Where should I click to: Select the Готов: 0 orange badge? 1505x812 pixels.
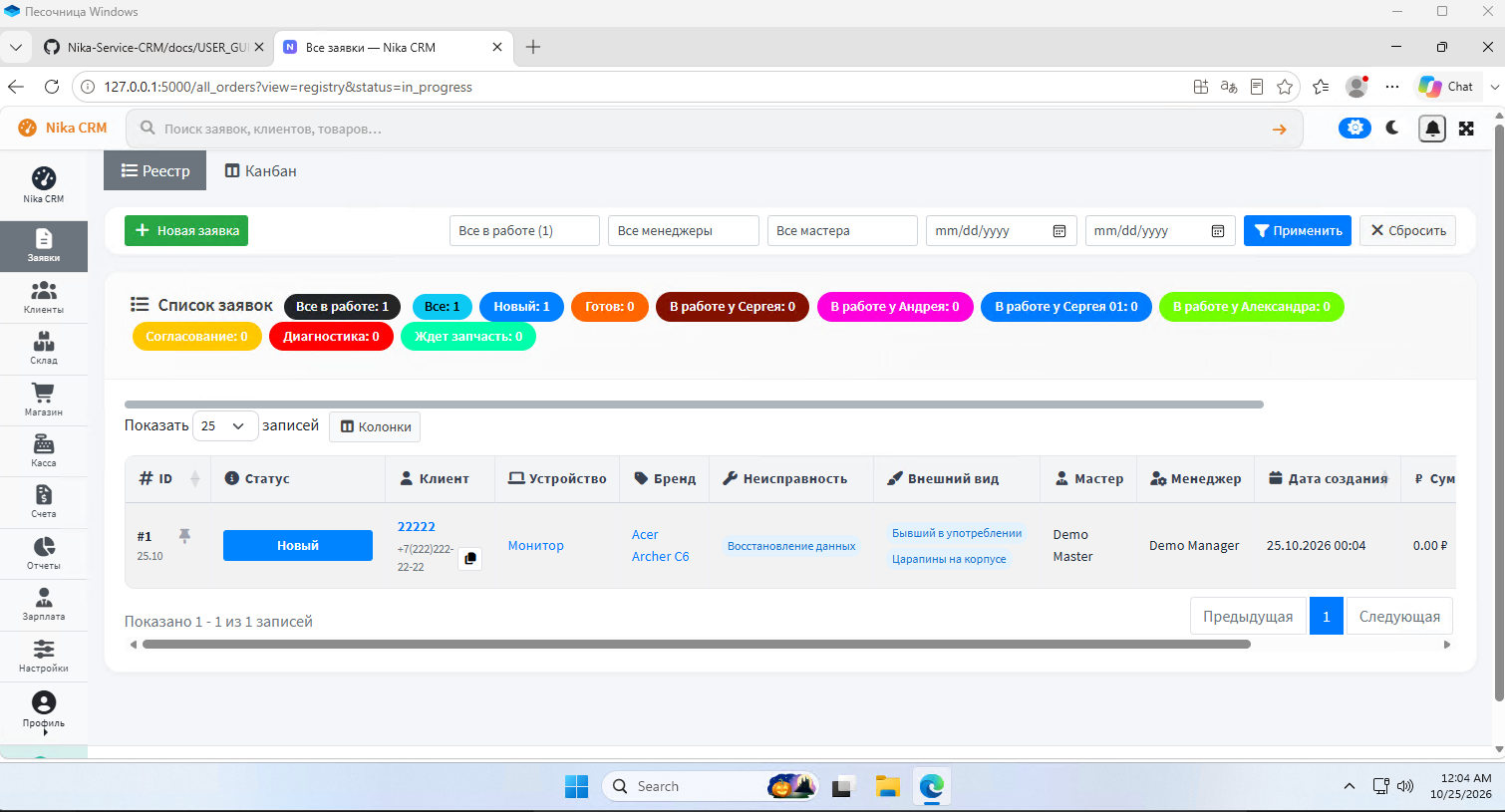point(610,307)
